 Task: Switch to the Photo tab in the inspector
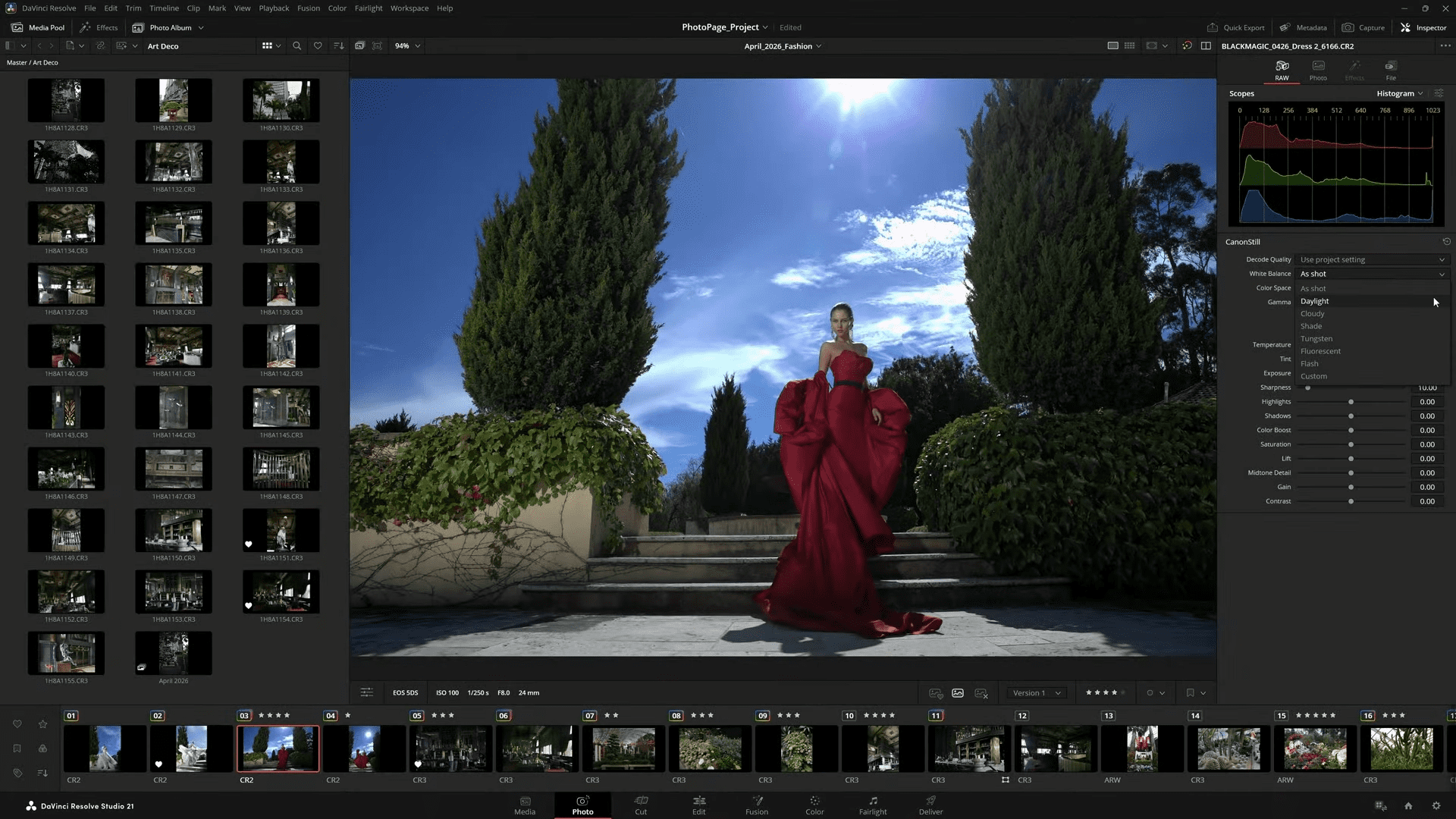[x=1317, y=70]
